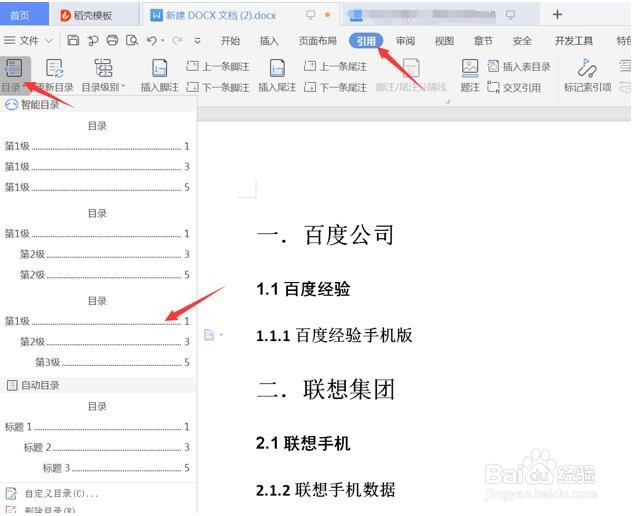
Task: Select the 引用 ribbon tab
Action: click(366, 40)
